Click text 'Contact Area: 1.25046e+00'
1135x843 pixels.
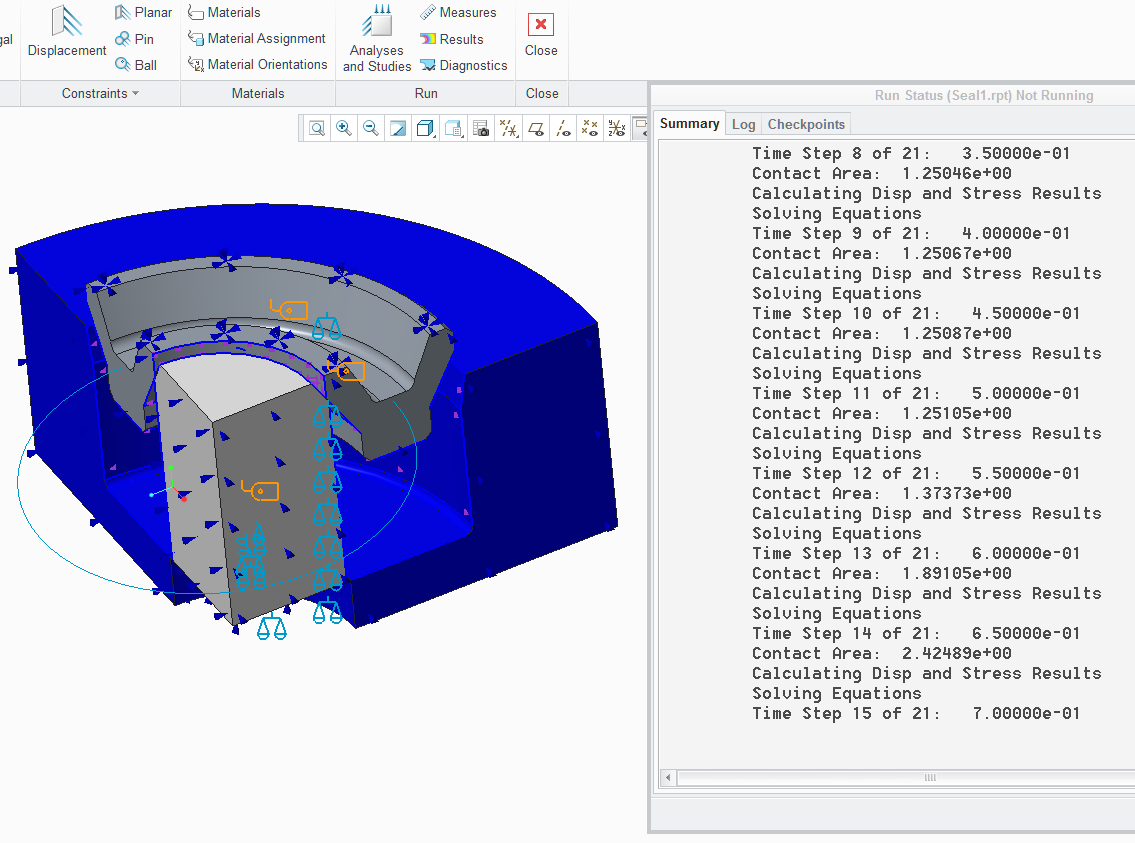pyautogui.click(x=882, y=174)
